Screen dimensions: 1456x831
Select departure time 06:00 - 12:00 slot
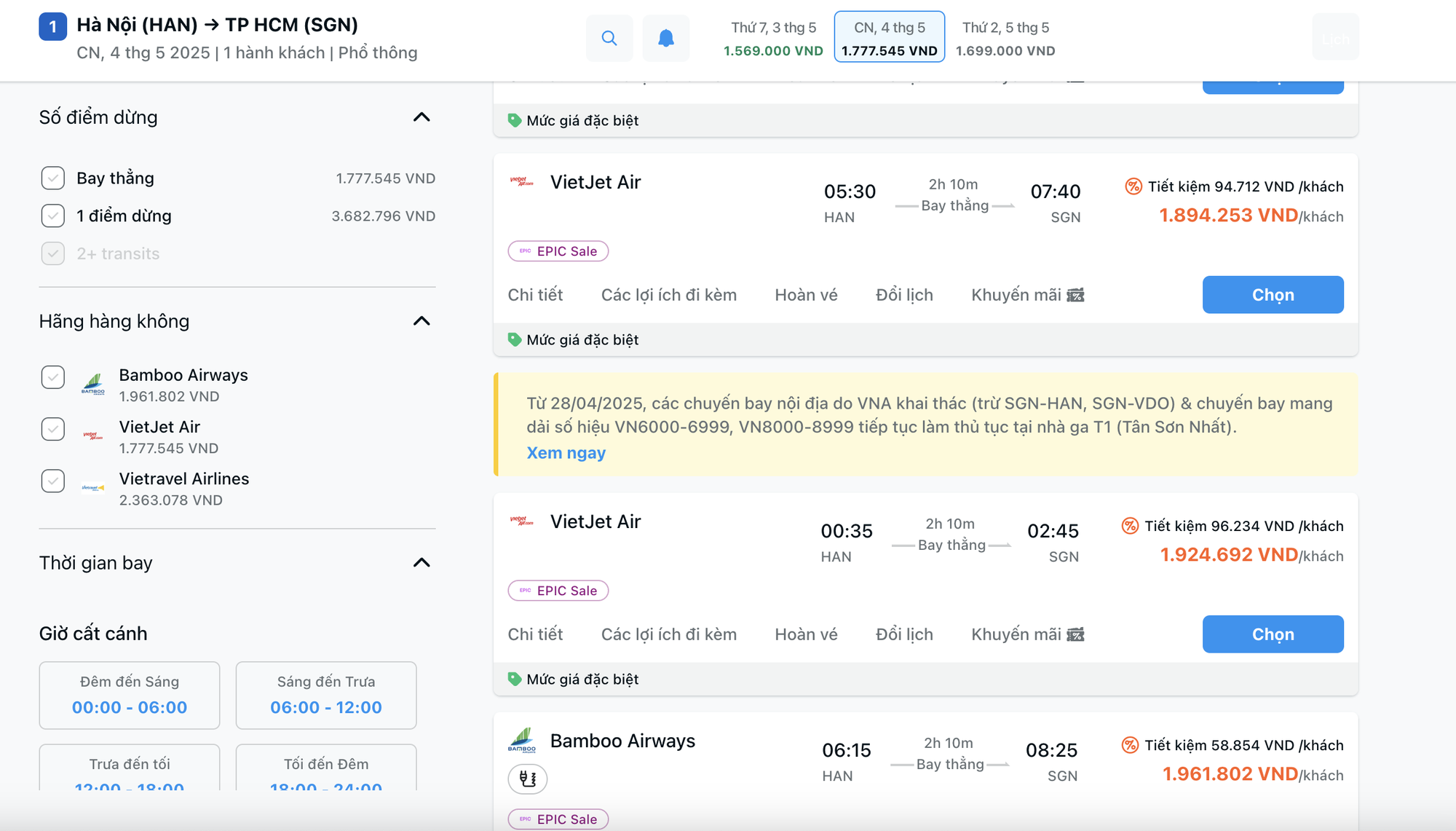(326, 695)
